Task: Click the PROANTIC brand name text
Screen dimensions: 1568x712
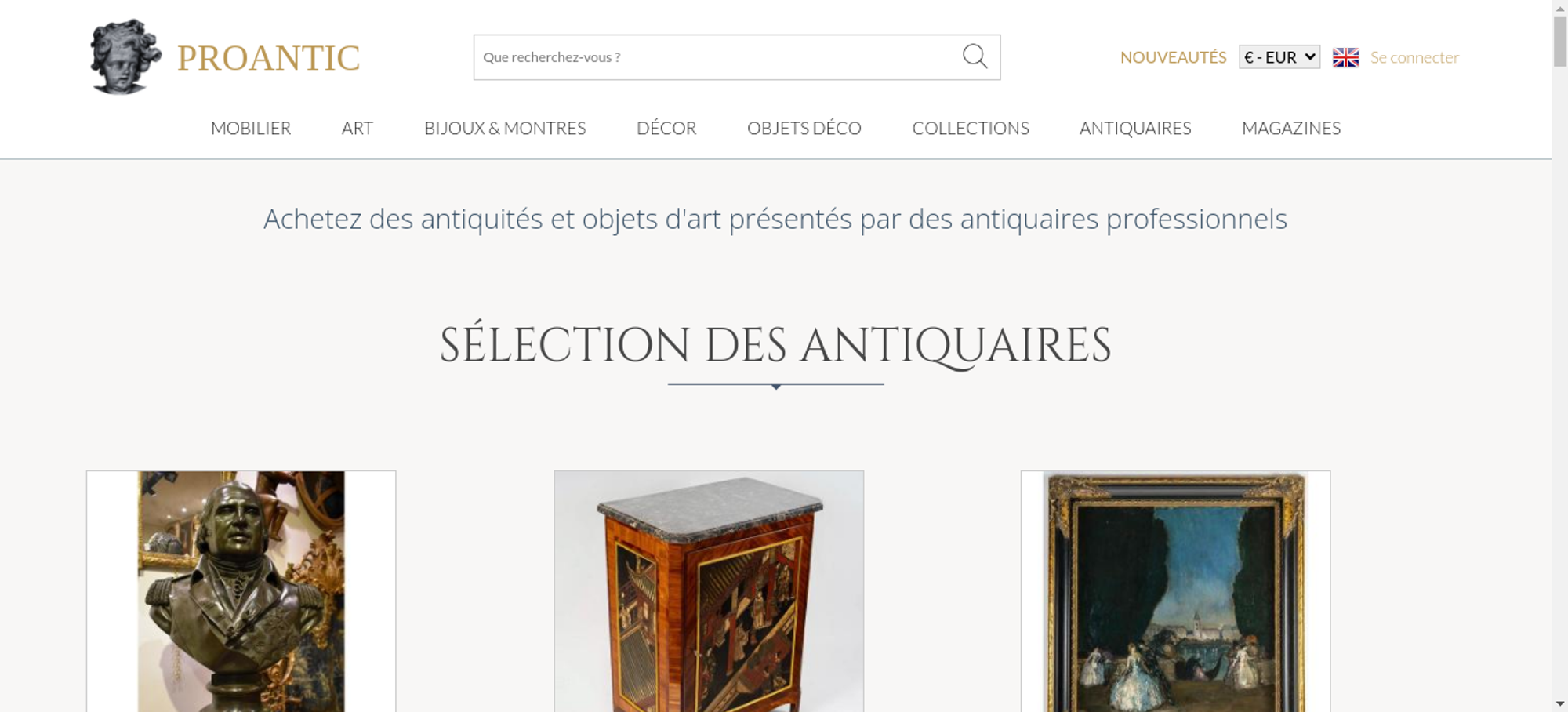Action: [x=268, y=58]
